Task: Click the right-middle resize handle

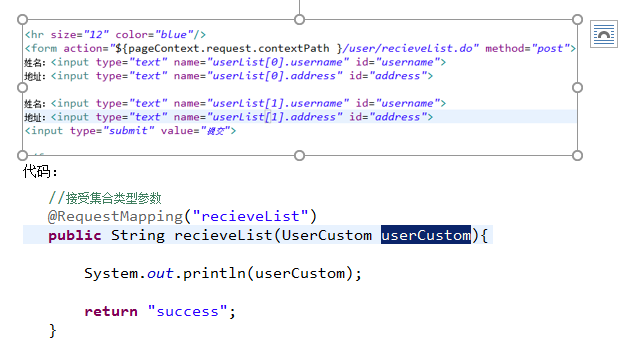Action: 577,88
